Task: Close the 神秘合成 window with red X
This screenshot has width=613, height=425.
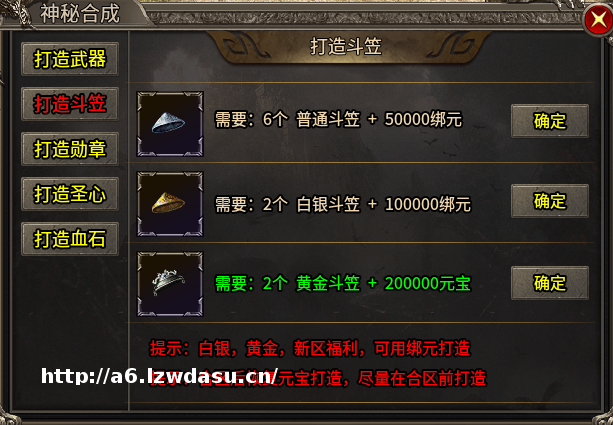Action: [598, 20]
